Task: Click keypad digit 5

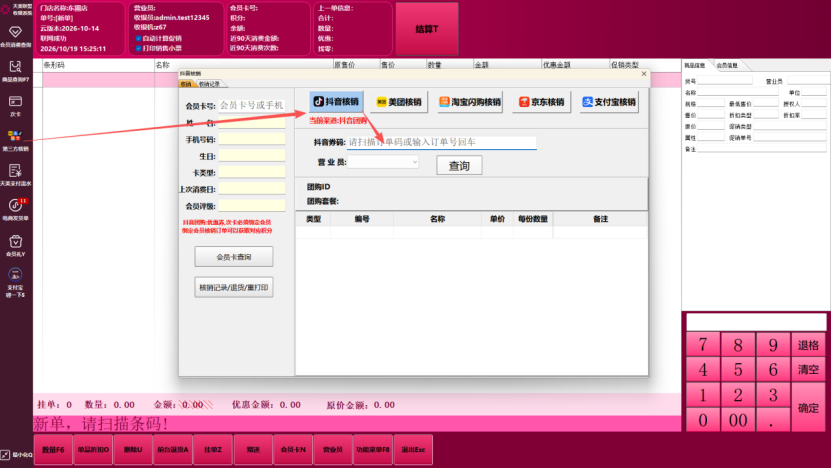Action: click(738, 369)
